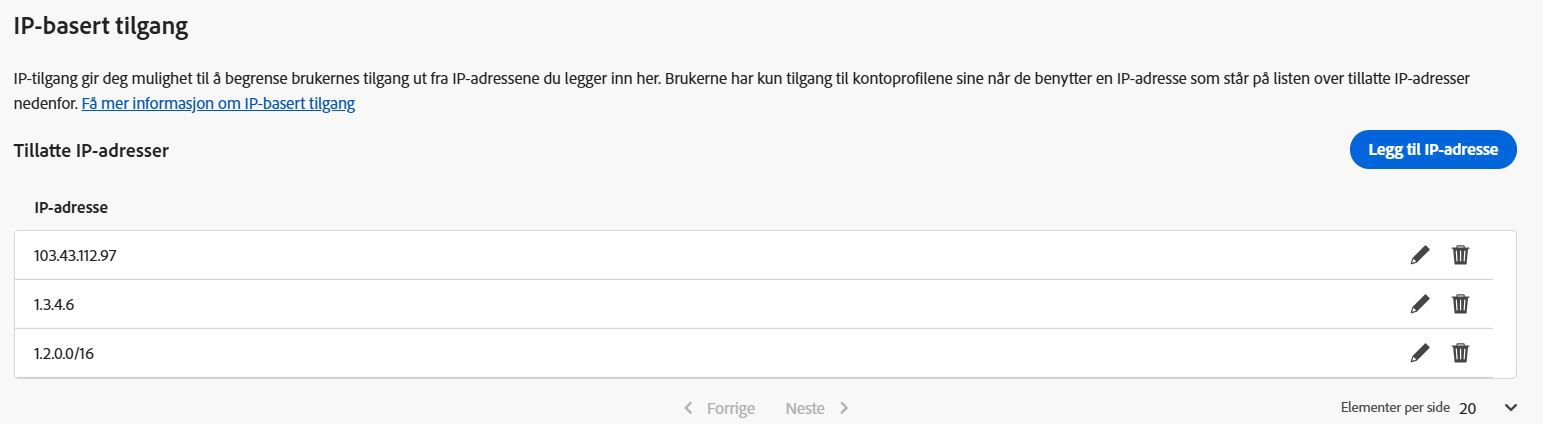Select the 103.43.112.97 address text
This screenshot has height=424, width=1543.
coord(76,255)
